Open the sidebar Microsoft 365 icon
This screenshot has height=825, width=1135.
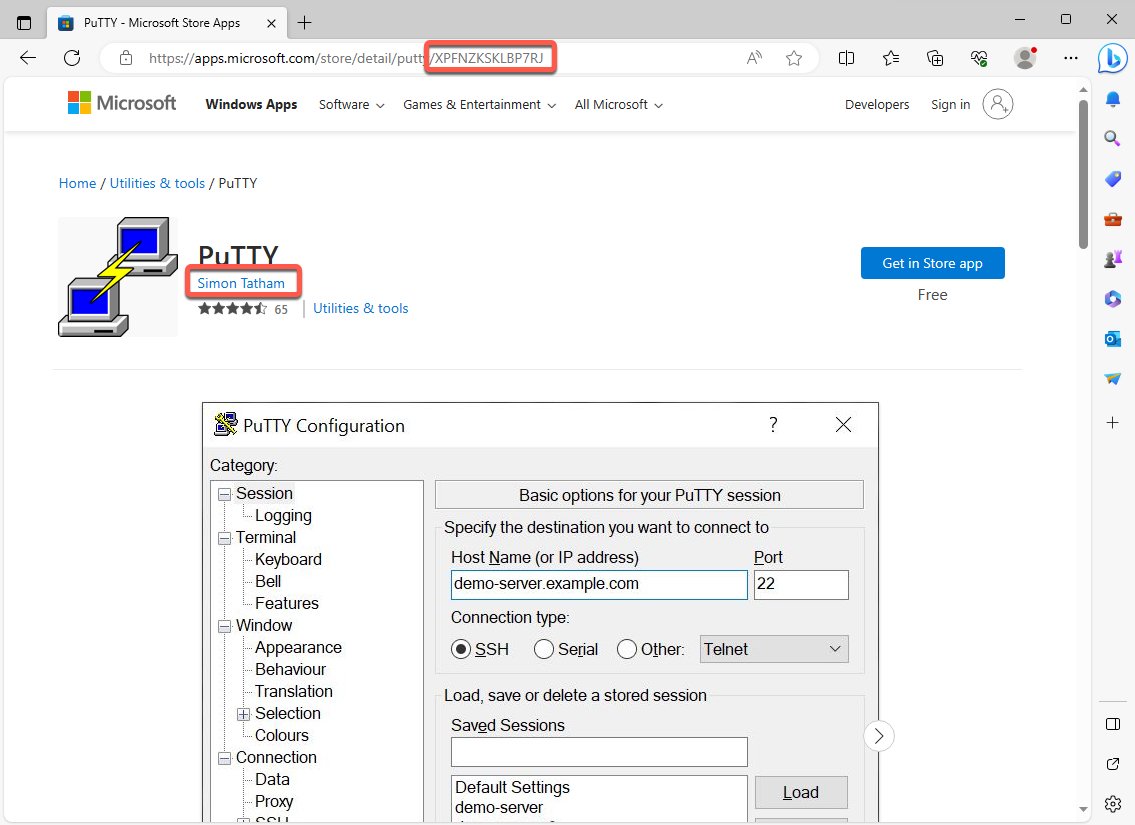click(x=1113, y=298)
